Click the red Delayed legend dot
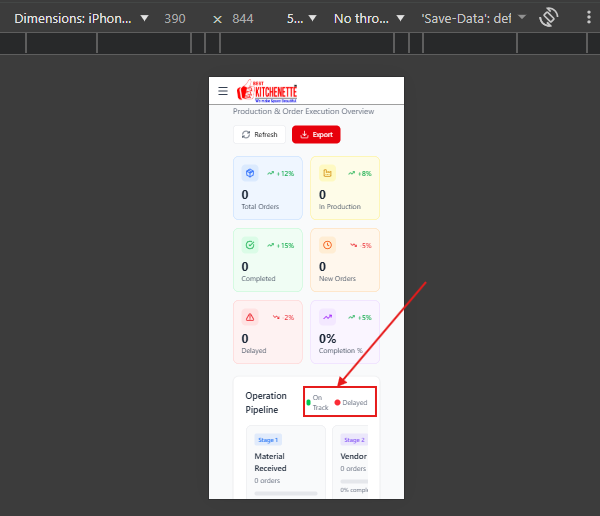This screenshot has width=600, height=516. [338, 403]
